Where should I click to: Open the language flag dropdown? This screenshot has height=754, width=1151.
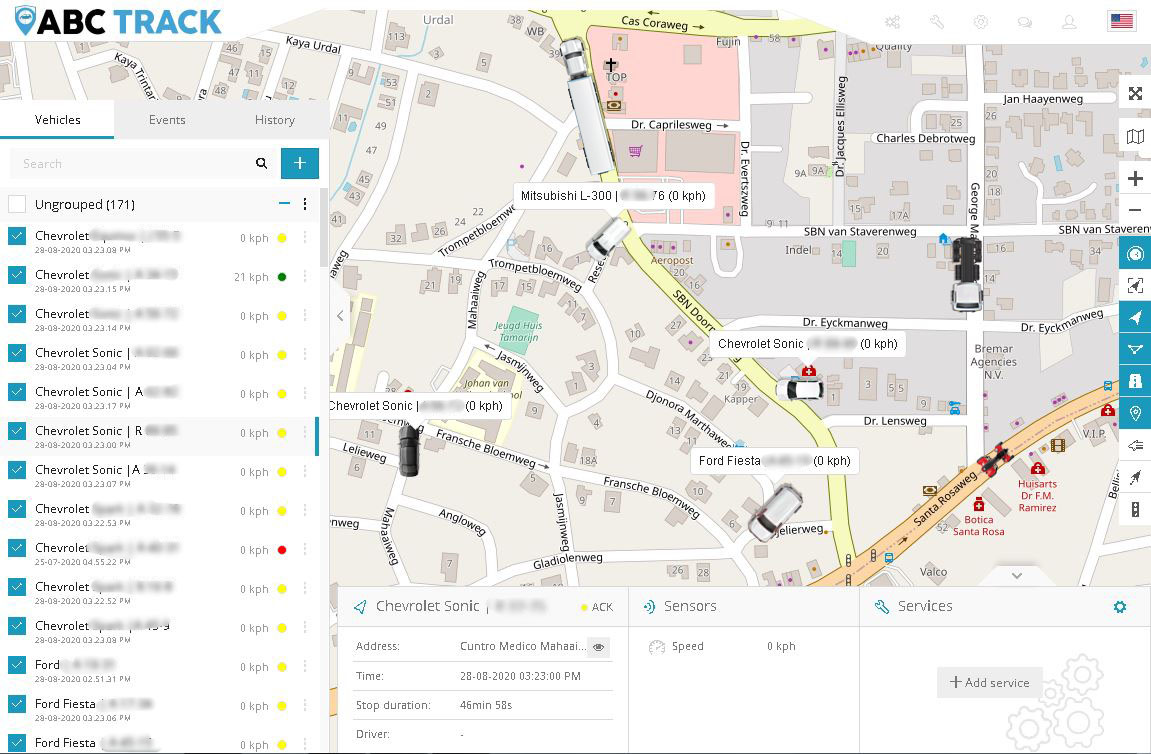[x=1122, y=21]
